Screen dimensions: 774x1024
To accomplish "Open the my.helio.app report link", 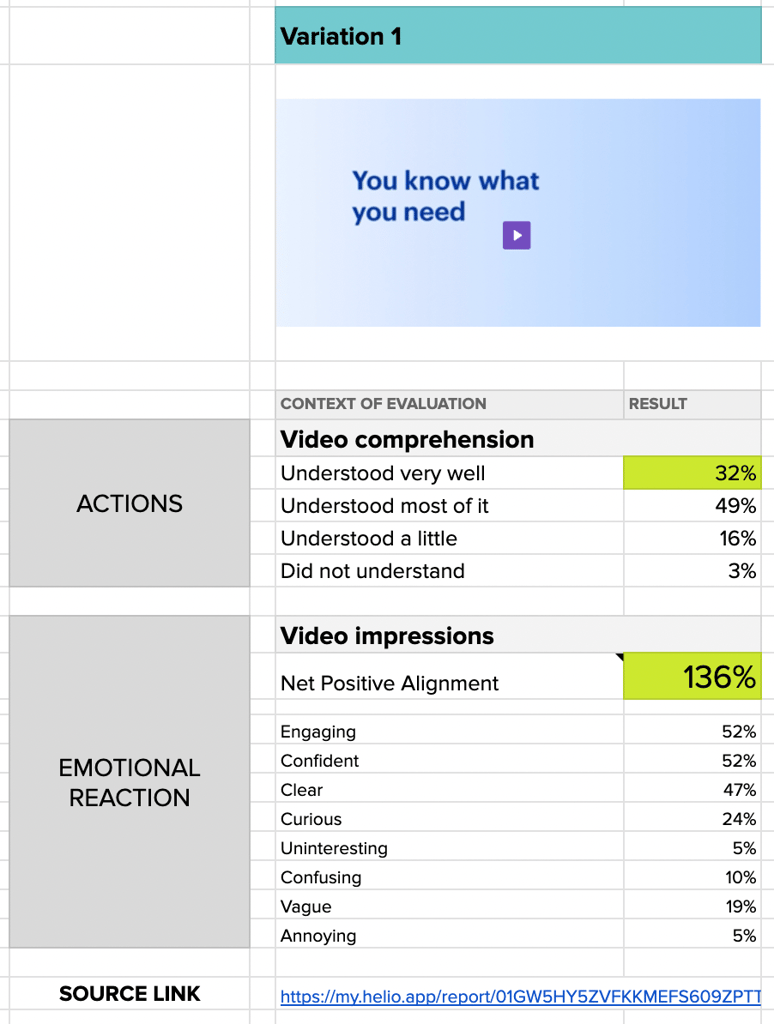I will [x=521, y=997].
